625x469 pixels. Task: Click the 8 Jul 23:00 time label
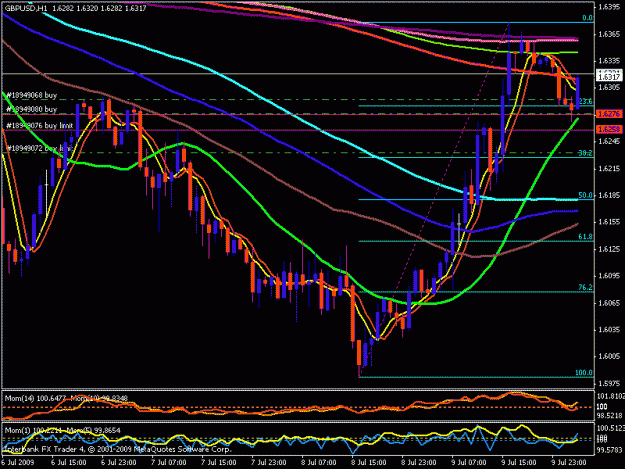(x=419, y=463)
